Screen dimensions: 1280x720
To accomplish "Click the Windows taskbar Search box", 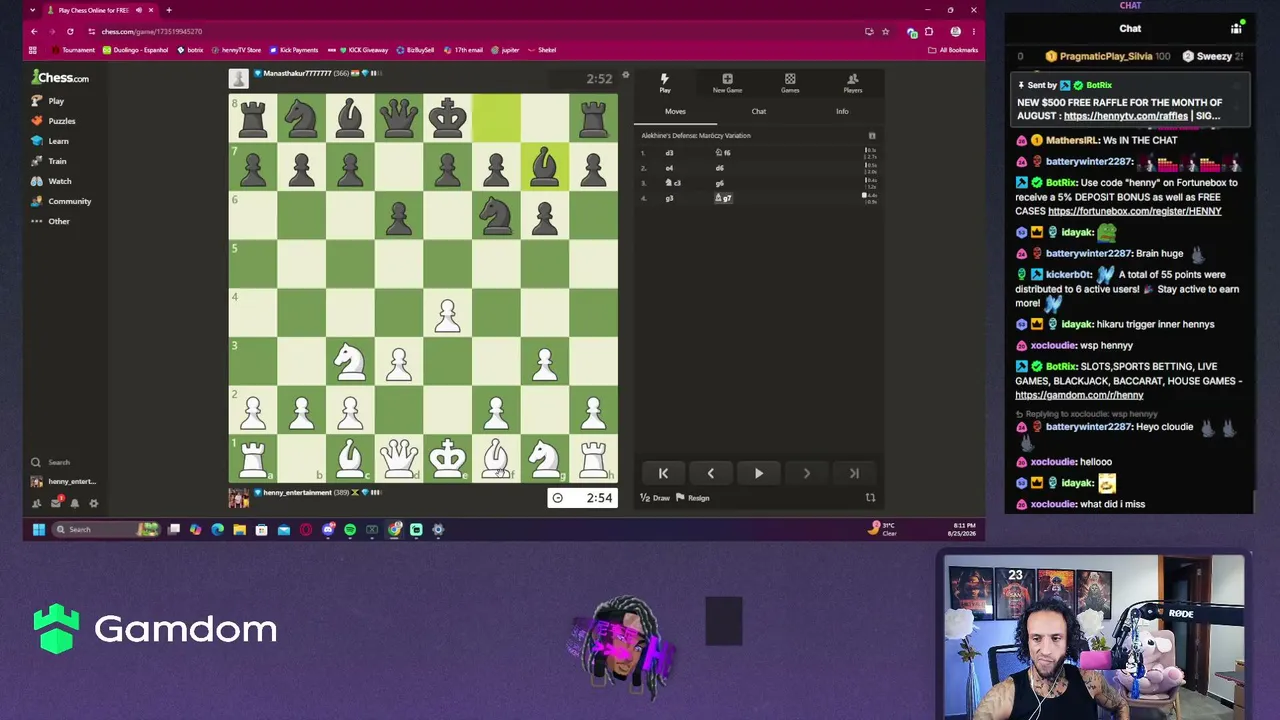I will pyautogui.click(x=106, y=529).
